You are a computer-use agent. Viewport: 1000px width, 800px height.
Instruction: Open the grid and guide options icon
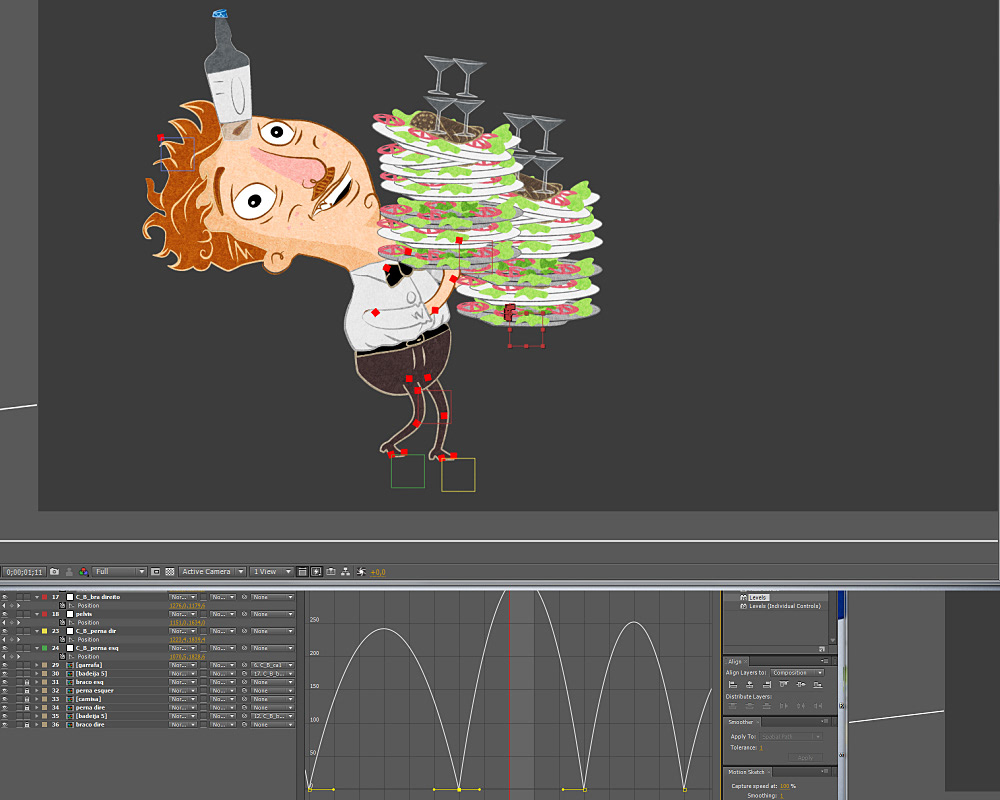pyautogui.click(x=301, y=571)
